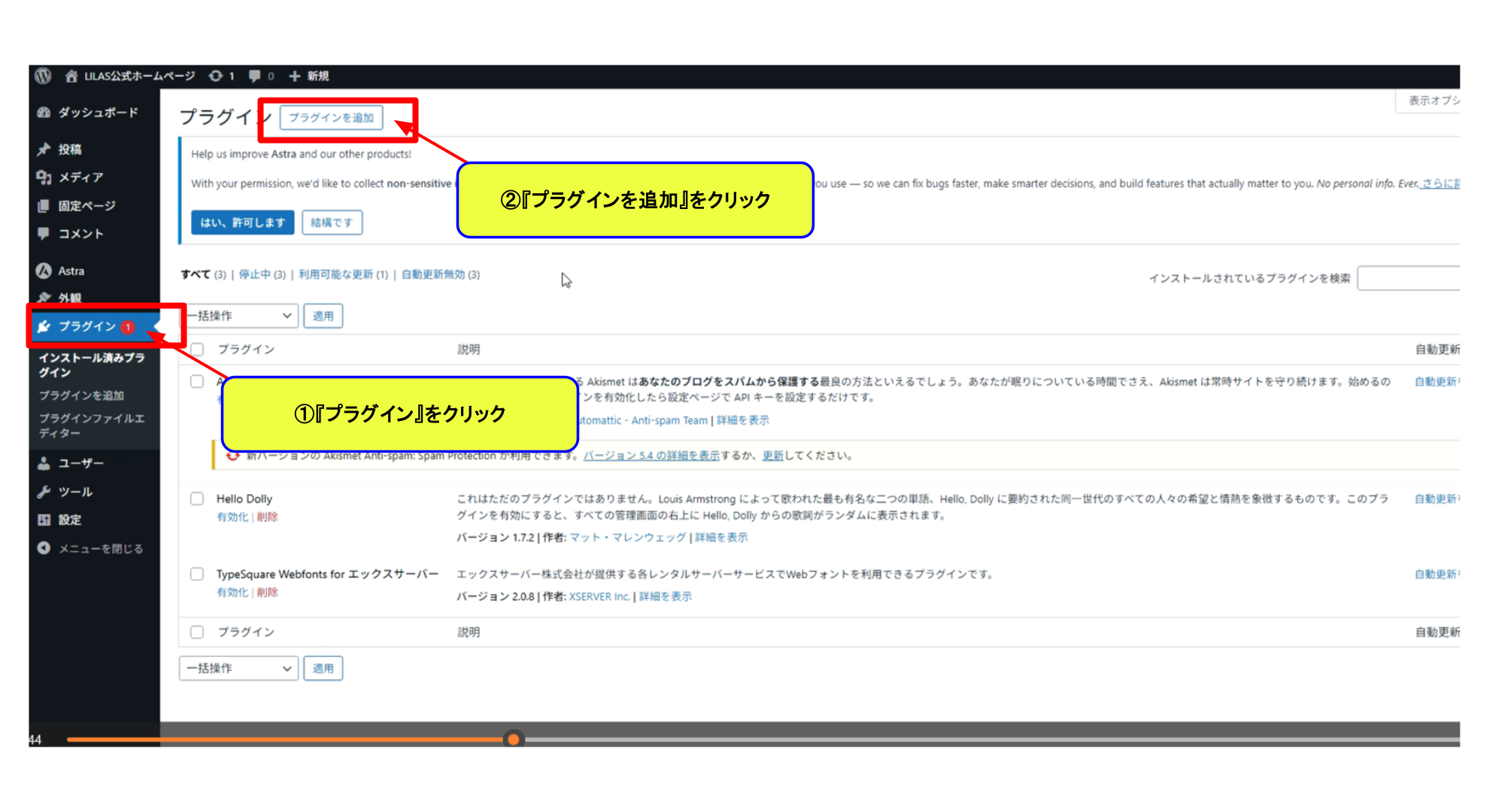Open Akismet 詳細を表示 link
The height and width of the screenshot is (812, 1489).
[x=742, y=420]
